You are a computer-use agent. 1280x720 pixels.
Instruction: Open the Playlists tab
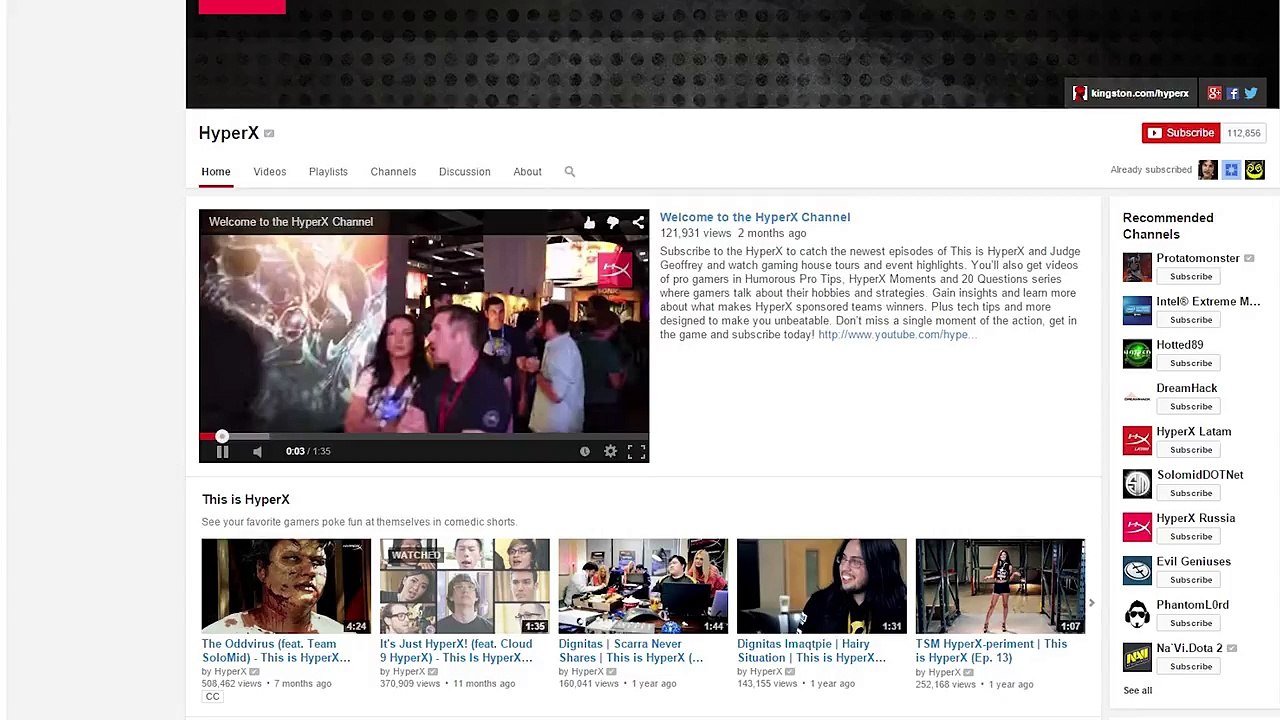tap(328, 172)
